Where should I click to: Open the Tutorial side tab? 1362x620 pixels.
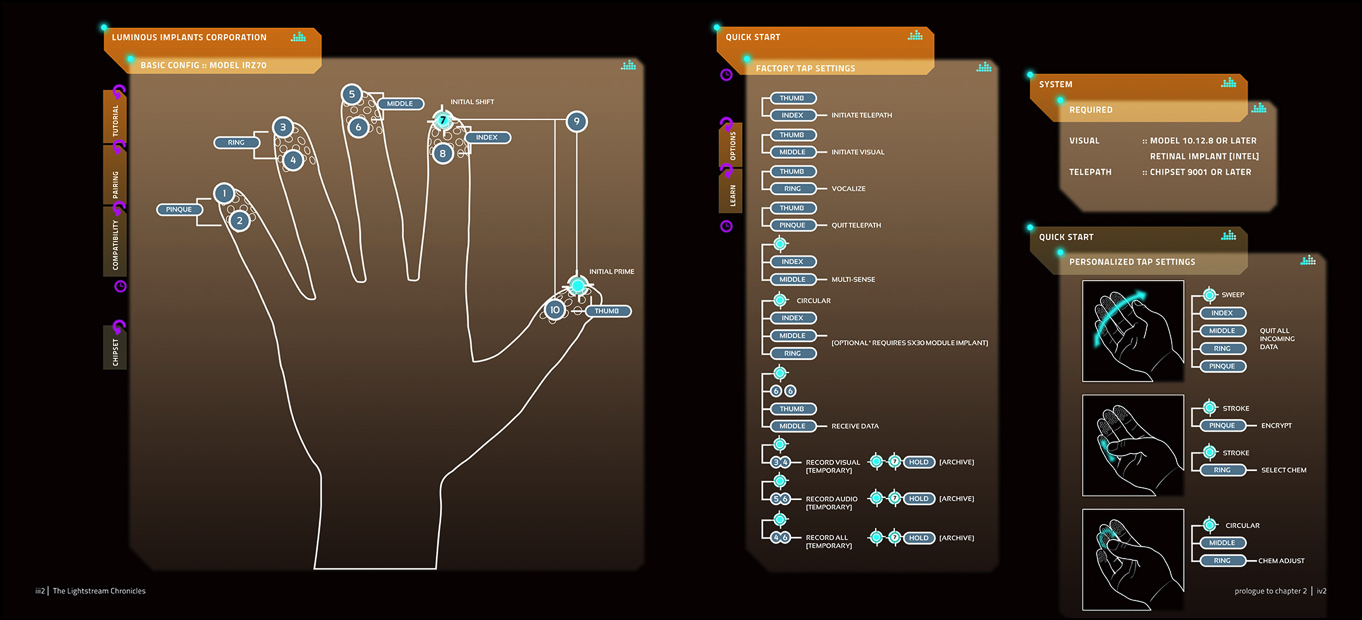pyautogui.click(x=115, y=118)
